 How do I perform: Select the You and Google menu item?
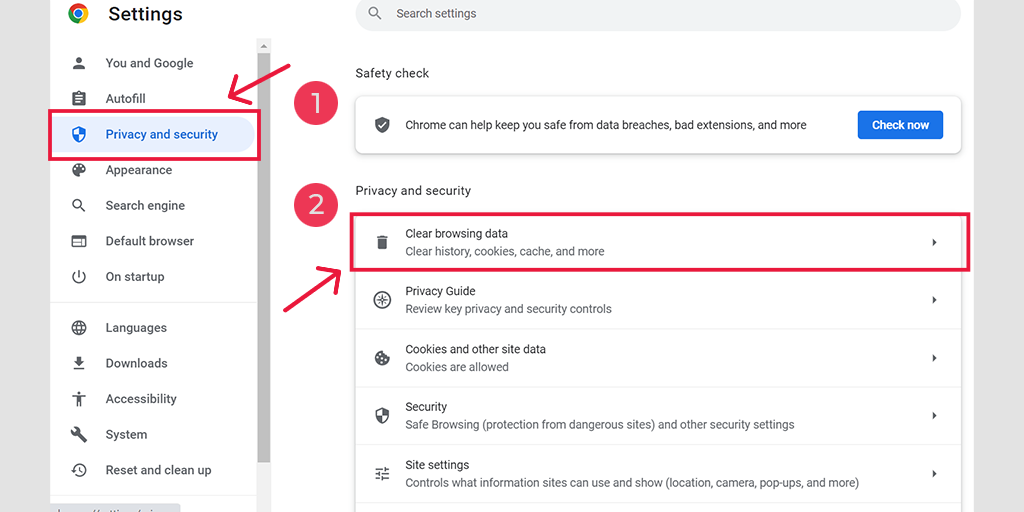click(x=149, y=63)
